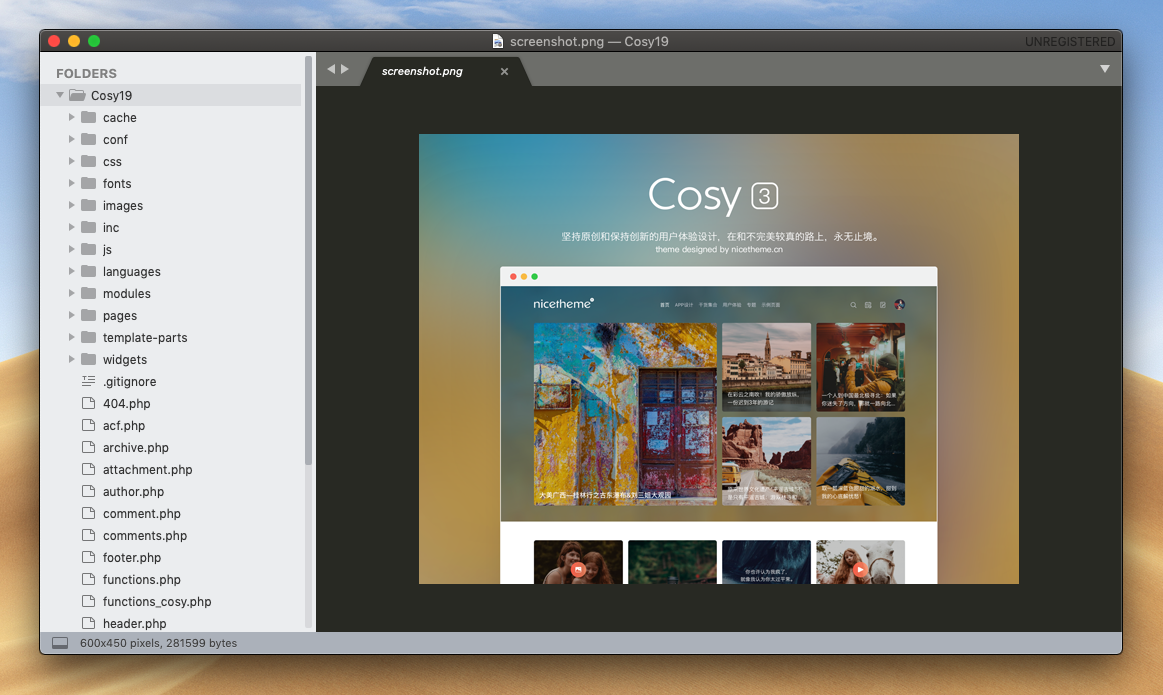The image size is (1163, 695).
Task: Click the inc folder icon
Action: [x=89, y=227]
